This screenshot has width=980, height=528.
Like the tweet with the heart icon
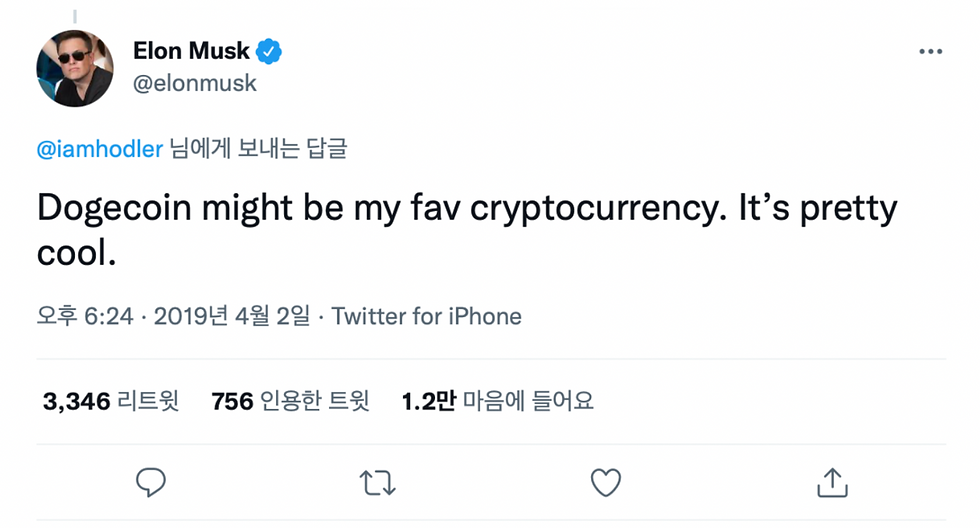tap(606, 483)
